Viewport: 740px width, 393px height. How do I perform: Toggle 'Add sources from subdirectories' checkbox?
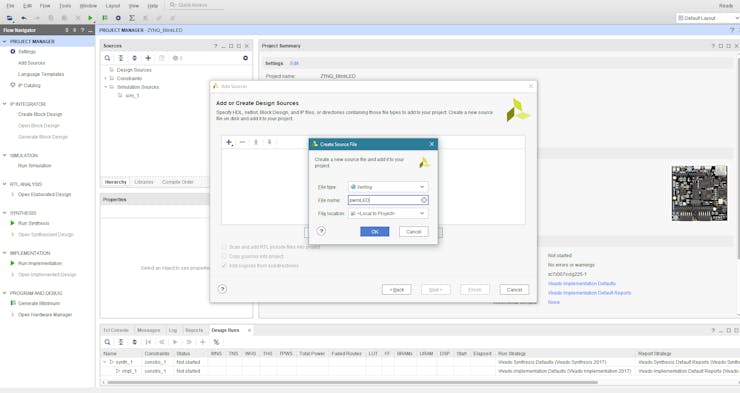point(224,266)
